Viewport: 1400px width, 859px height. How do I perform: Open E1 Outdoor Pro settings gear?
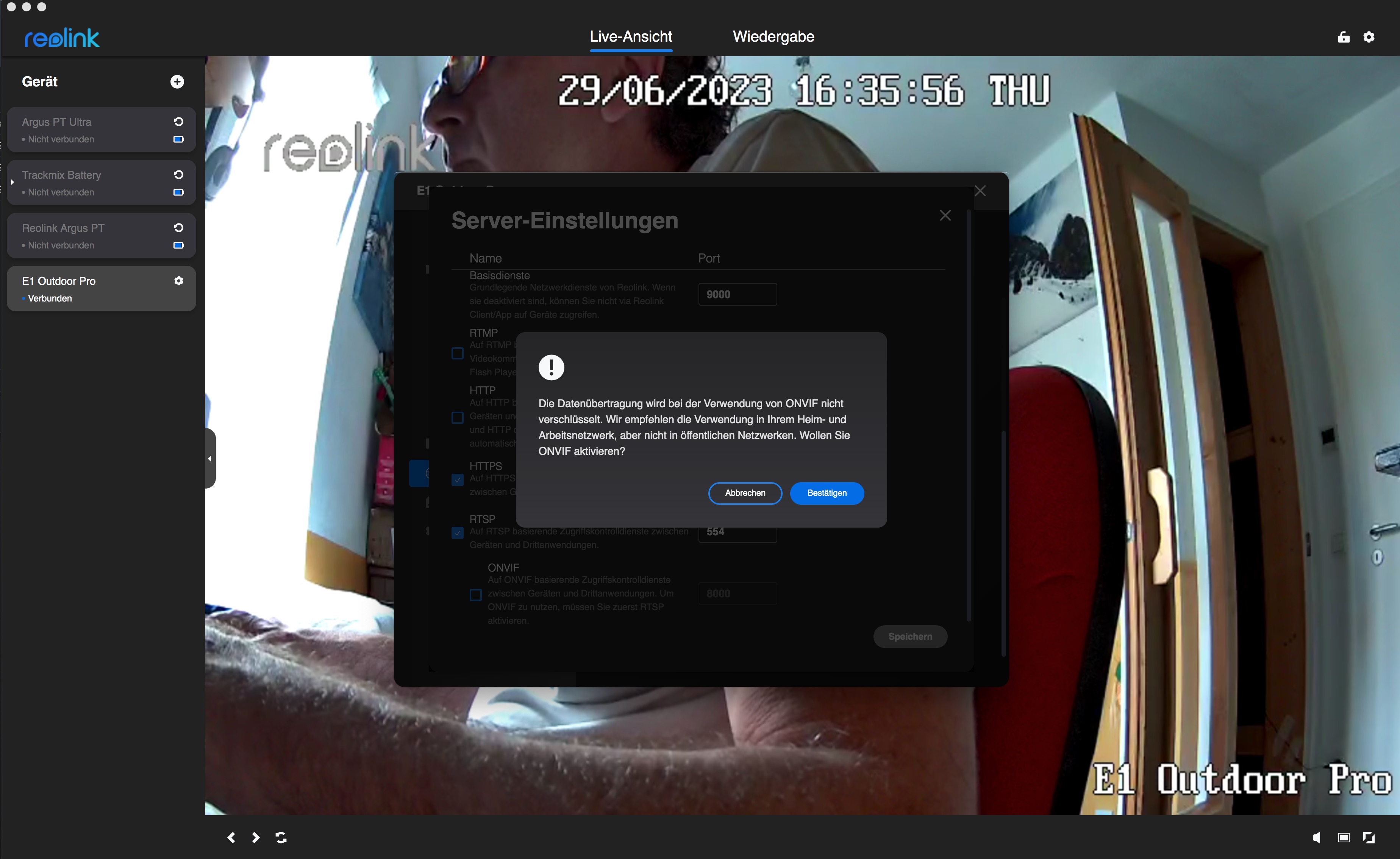coord(178,281)
